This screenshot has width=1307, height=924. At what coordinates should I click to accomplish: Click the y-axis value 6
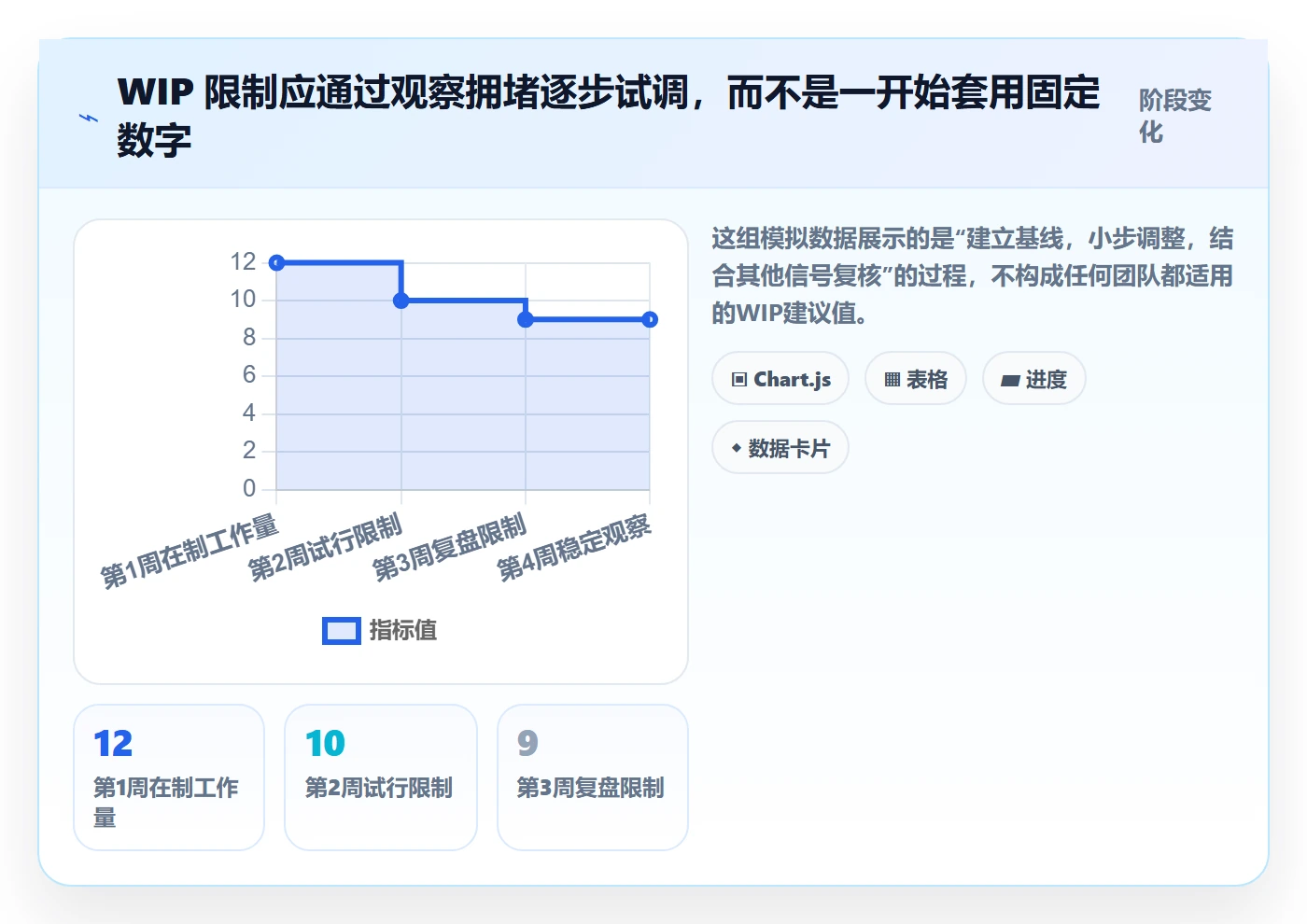(249, 375)
